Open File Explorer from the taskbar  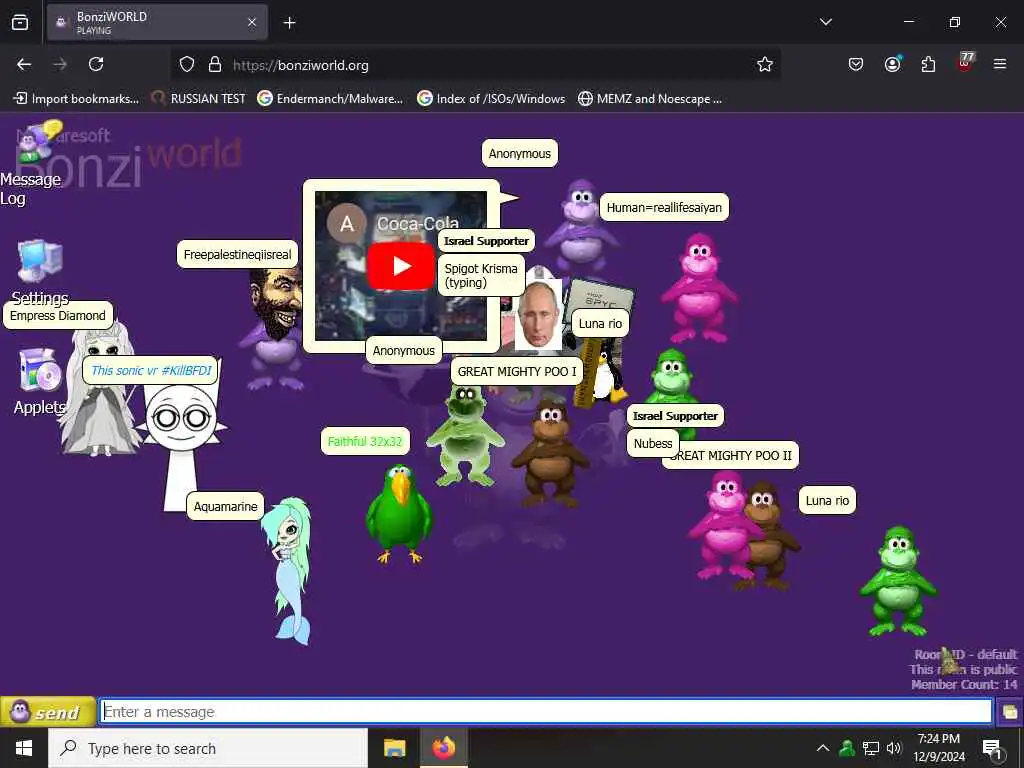[x=394, y=748]
